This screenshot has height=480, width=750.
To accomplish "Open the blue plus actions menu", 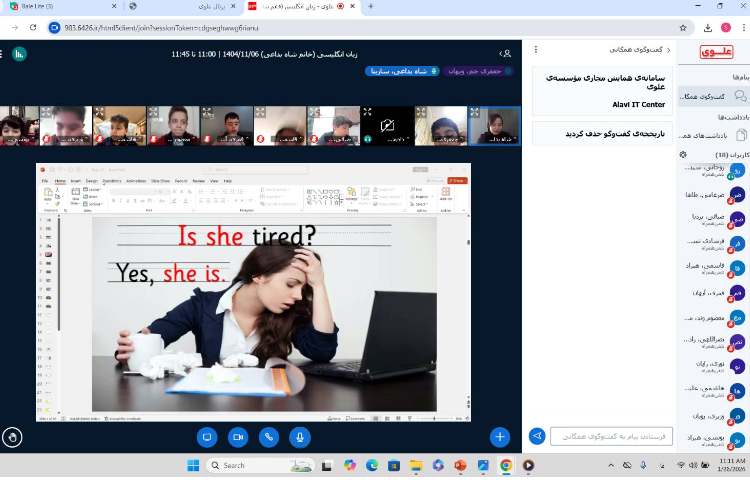I will click(500, 437).
